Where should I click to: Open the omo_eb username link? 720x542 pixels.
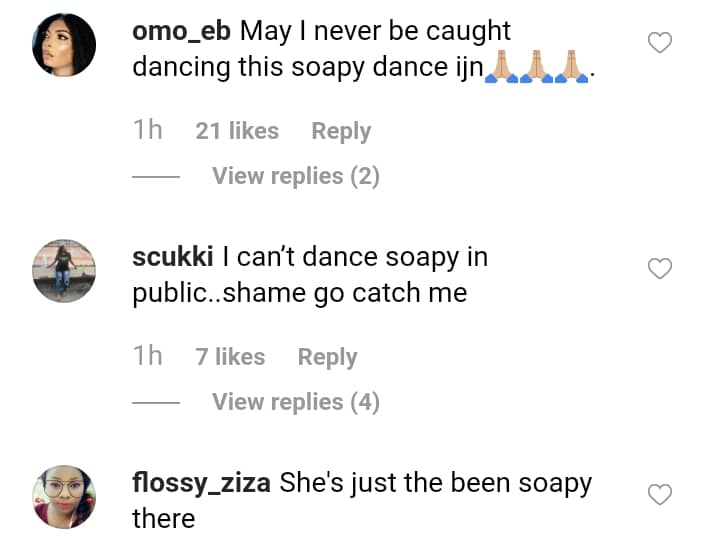tap(182, 31)
